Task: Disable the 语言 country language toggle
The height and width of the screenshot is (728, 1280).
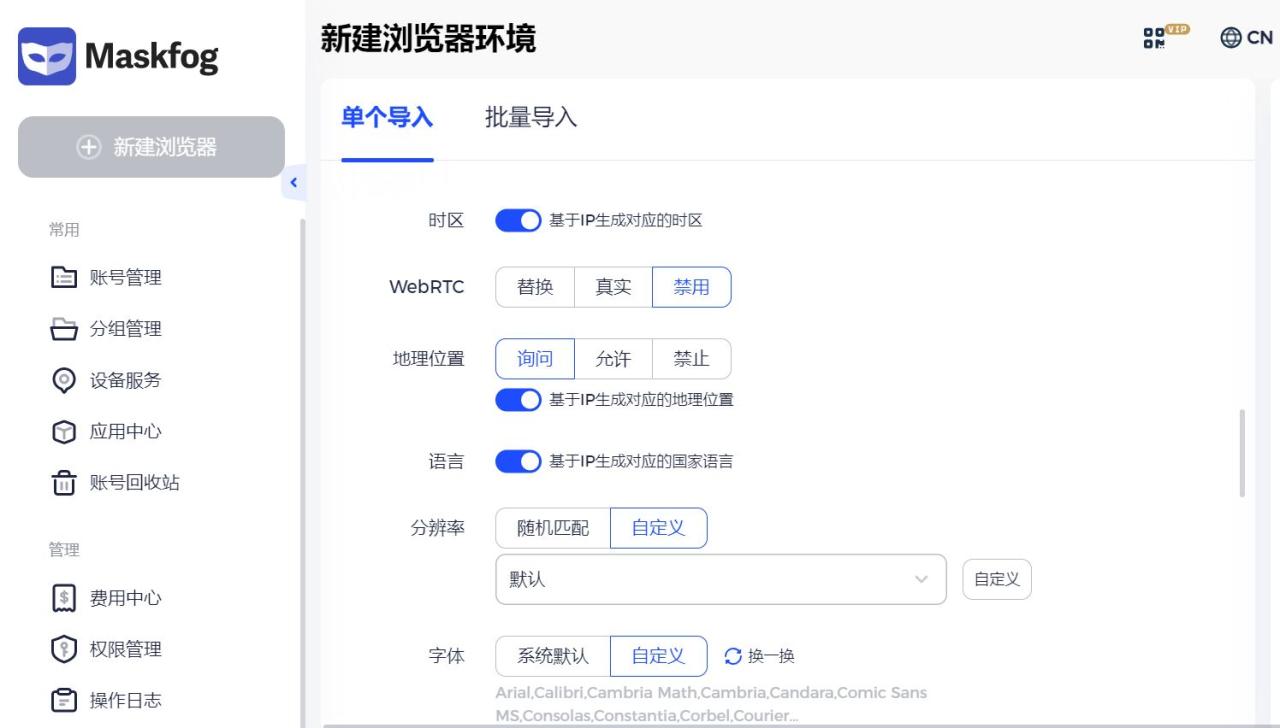Action: [518, 461]
